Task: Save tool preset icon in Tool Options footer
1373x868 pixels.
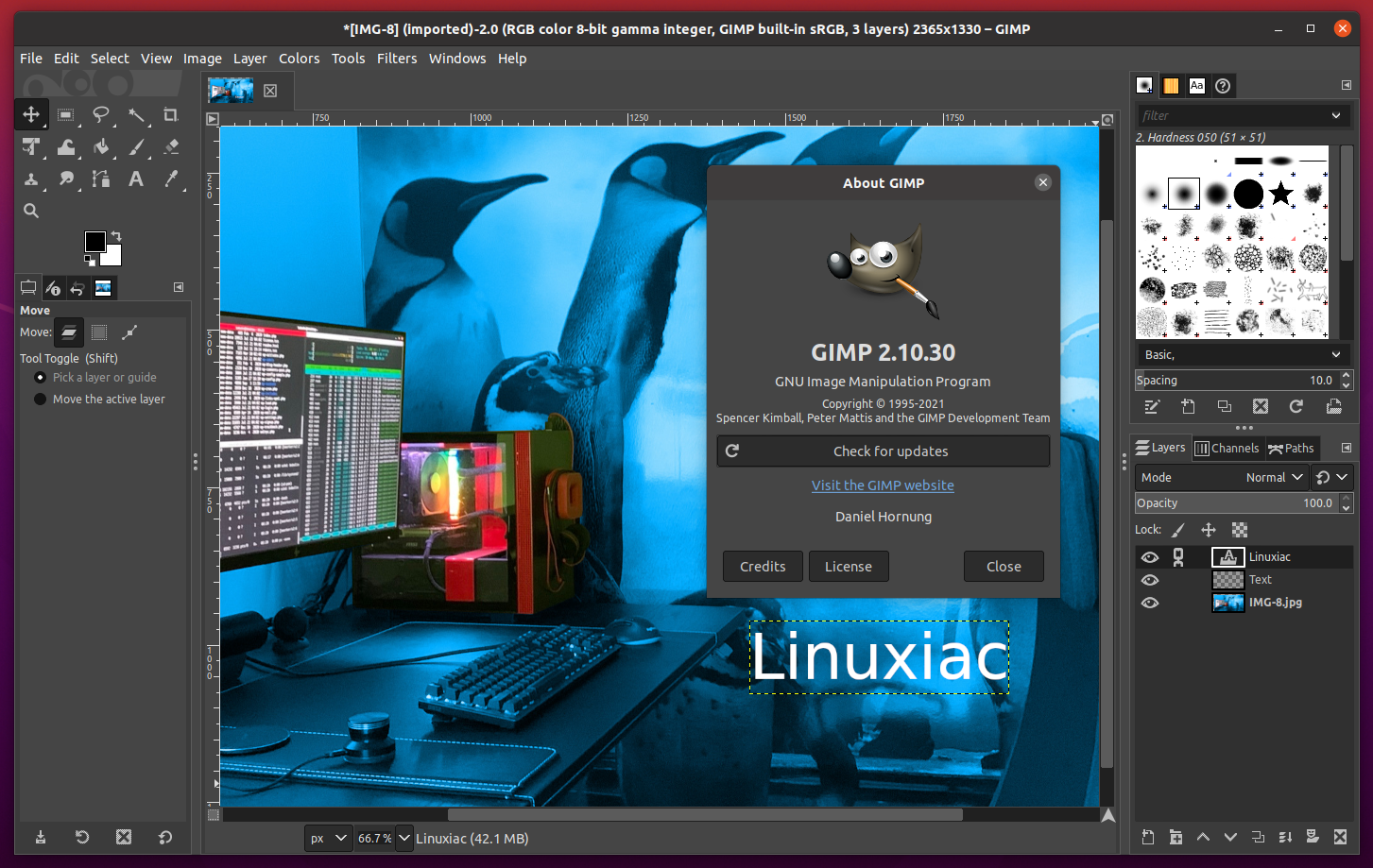Action: 41,837
